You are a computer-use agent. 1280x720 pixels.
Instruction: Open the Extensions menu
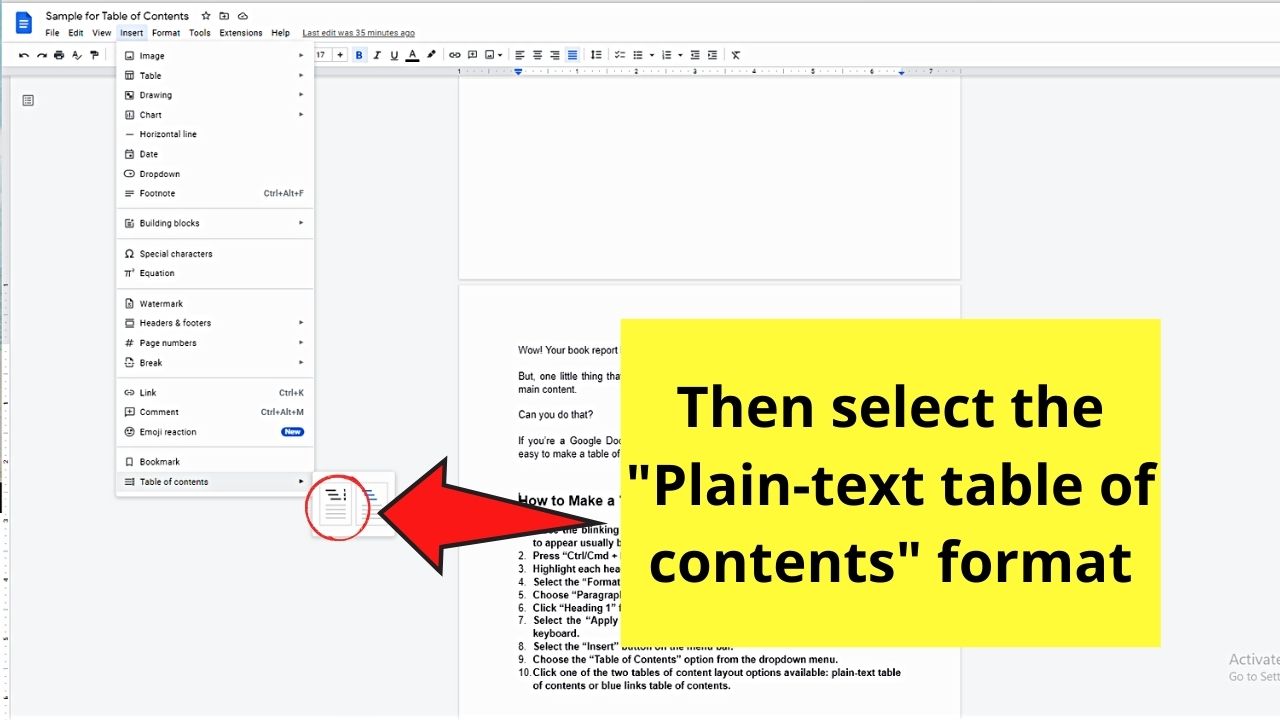click(240, 32)
